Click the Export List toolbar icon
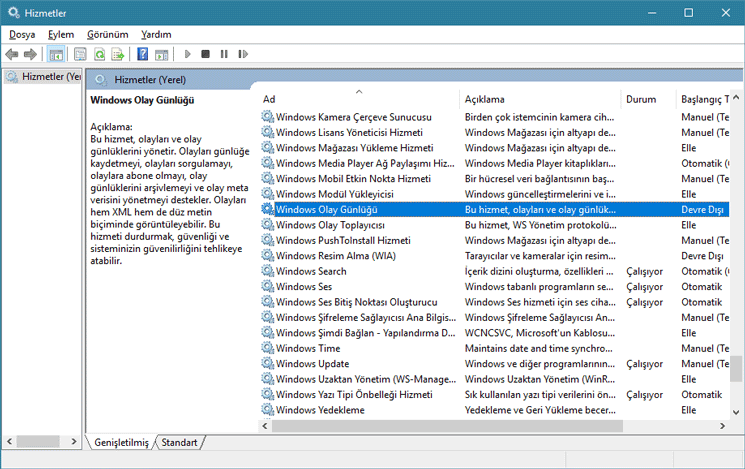Screen dimensions: 745x469 [117, 54]
